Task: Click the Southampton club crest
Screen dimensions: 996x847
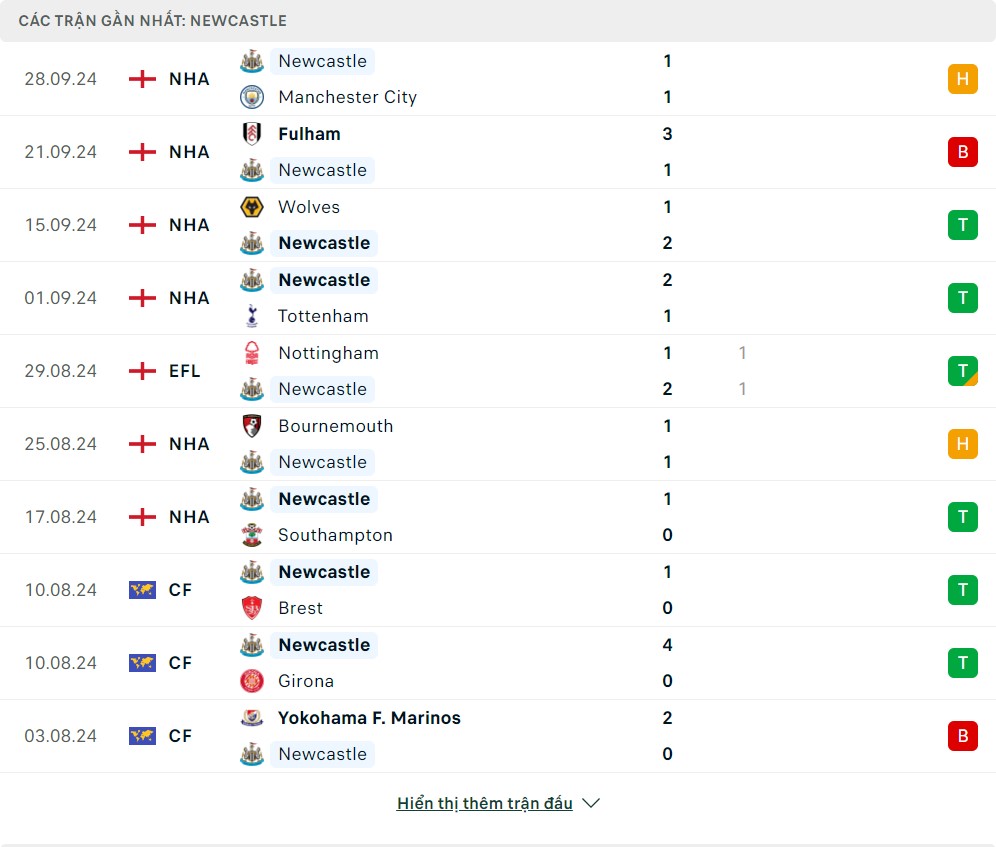Action: pyautogui.click(x=251, y=535)
